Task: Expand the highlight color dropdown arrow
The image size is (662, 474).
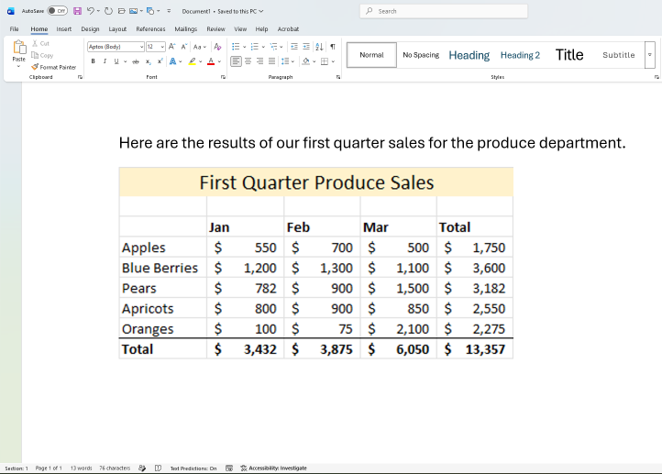Action: pyautogui.click(x=201, y=62)
